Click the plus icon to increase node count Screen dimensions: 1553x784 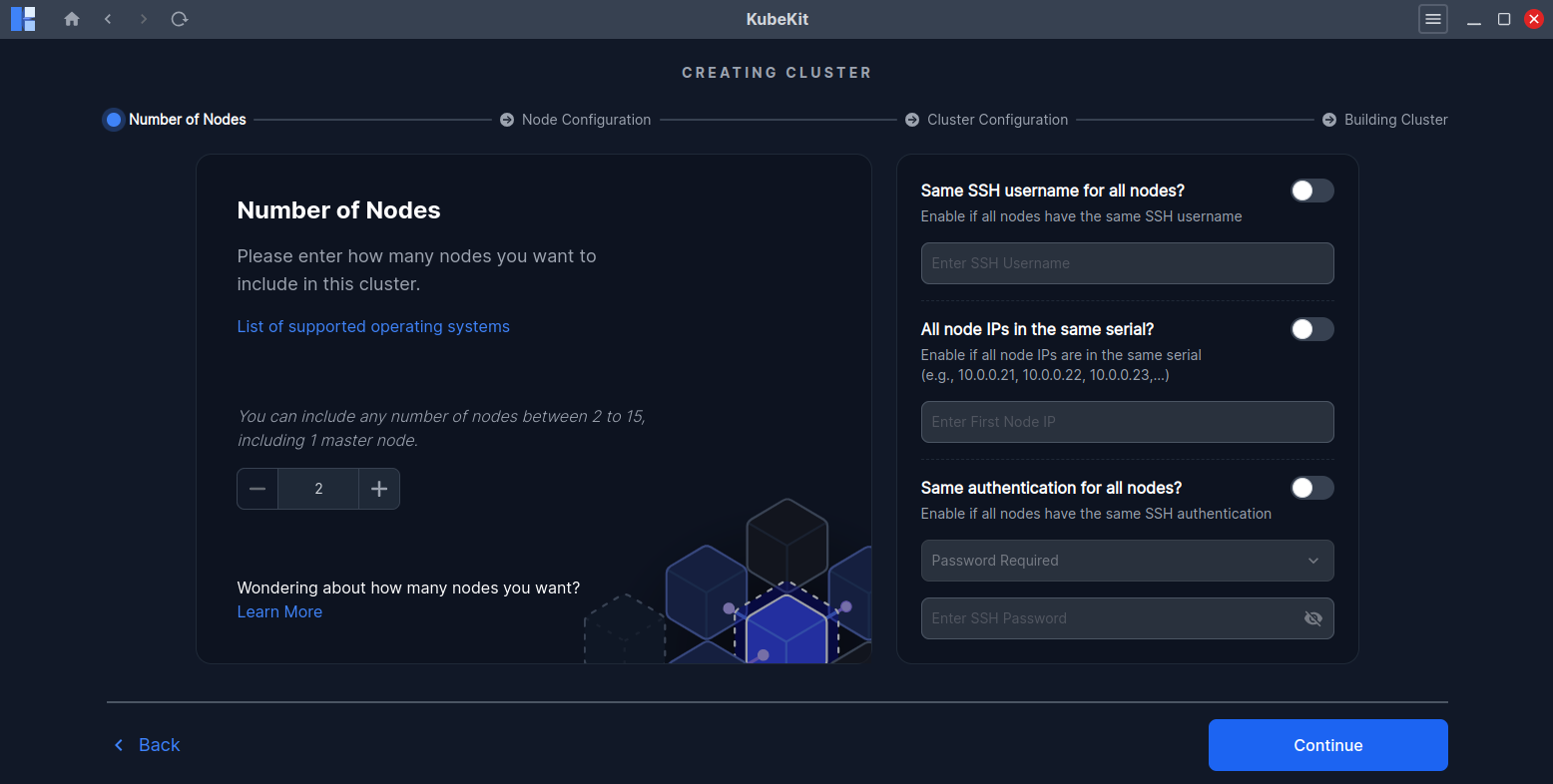[x=378, y=489]
